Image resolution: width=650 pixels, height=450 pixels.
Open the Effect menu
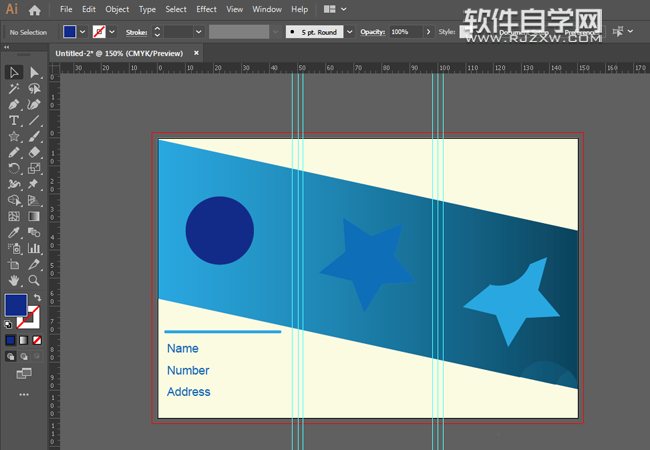pos(206,9)
